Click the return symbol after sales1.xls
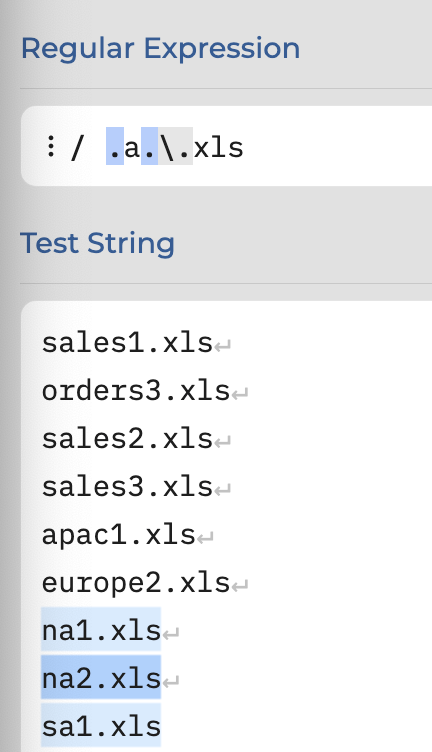 222,346
